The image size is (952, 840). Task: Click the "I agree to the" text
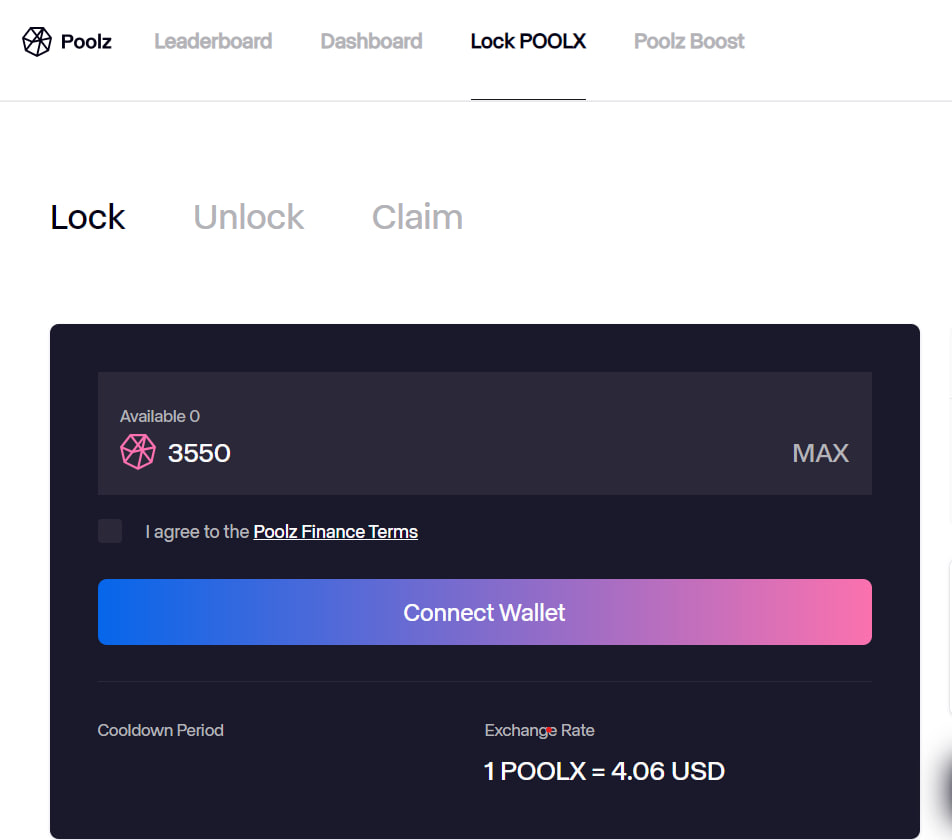[x=197, y=532]
